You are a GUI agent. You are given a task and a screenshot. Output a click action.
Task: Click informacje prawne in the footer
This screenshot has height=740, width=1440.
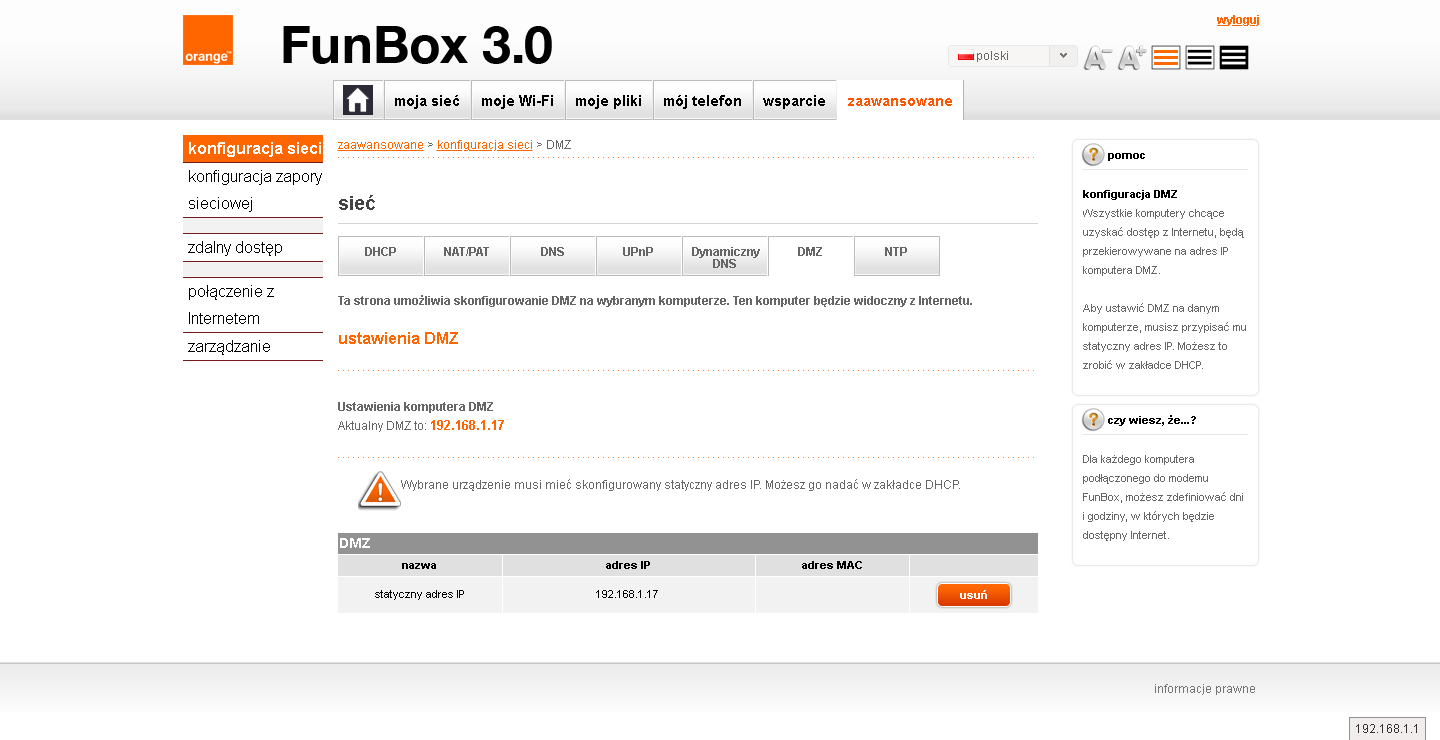[1204, 689]
